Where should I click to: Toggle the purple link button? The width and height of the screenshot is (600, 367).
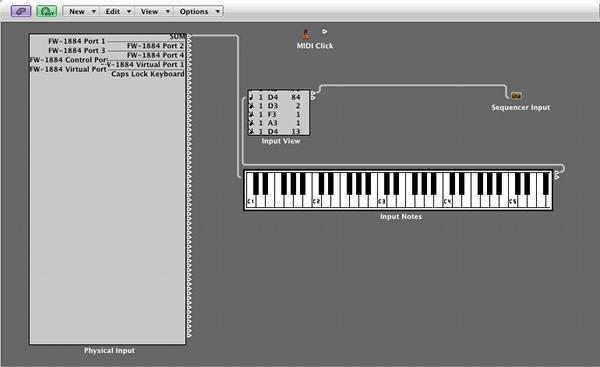pyautogui.click(x=21, y=11)
